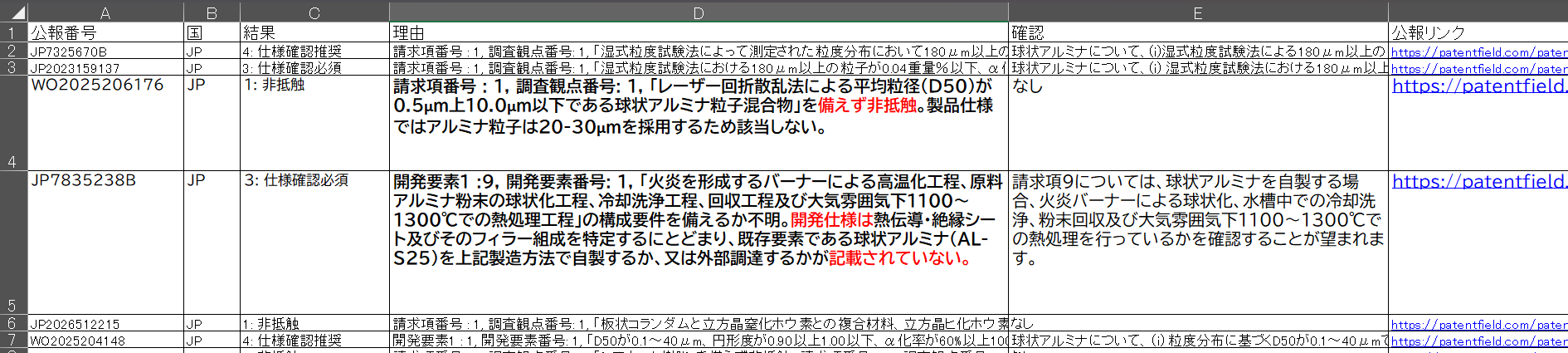The width and height of the screenshot is (1568, 353).
Task: Select row 4 header
Action: tap(14, 123)
